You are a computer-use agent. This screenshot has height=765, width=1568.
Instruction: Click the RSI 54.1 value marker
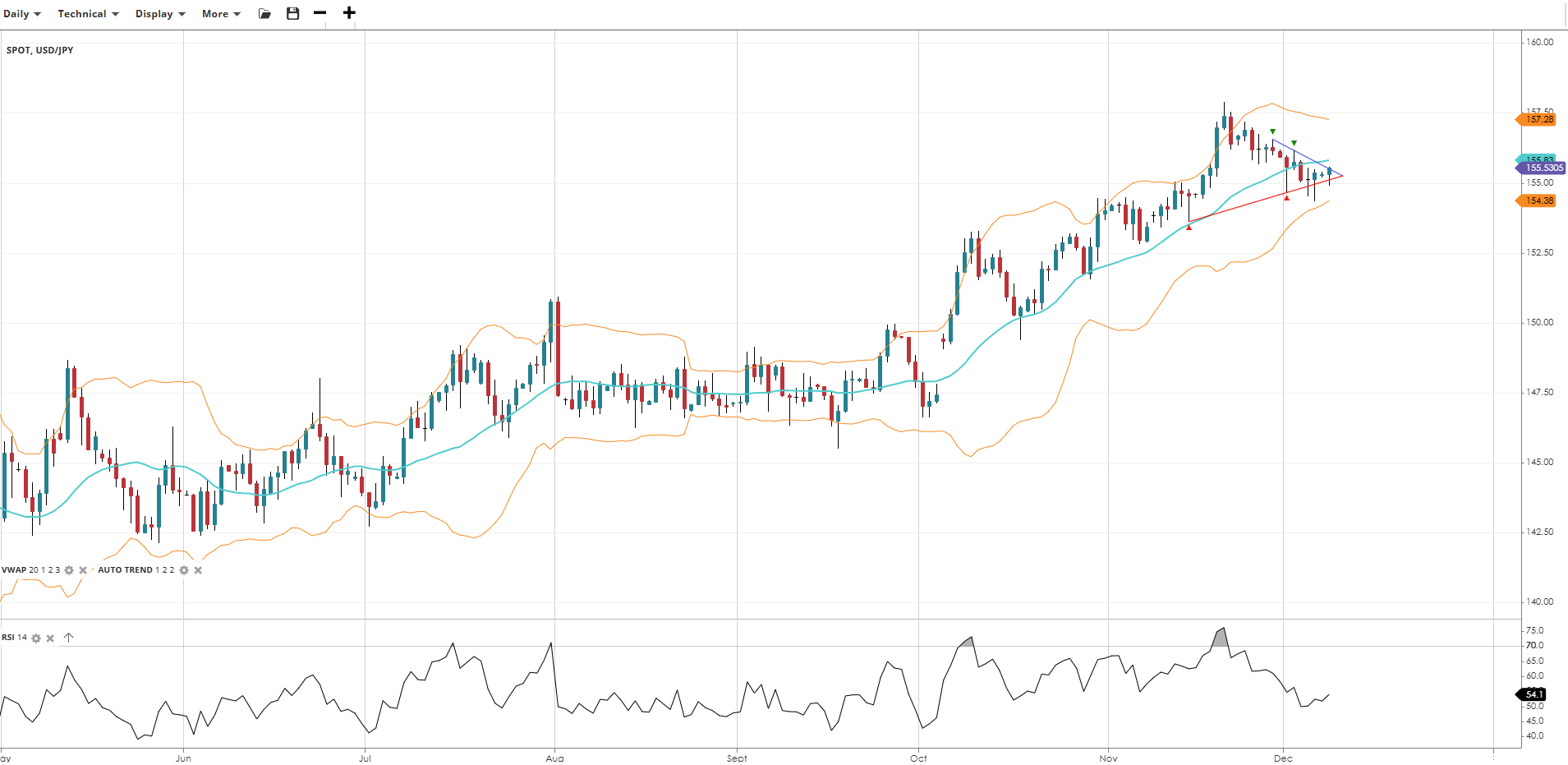click(x=1534, y=694)
